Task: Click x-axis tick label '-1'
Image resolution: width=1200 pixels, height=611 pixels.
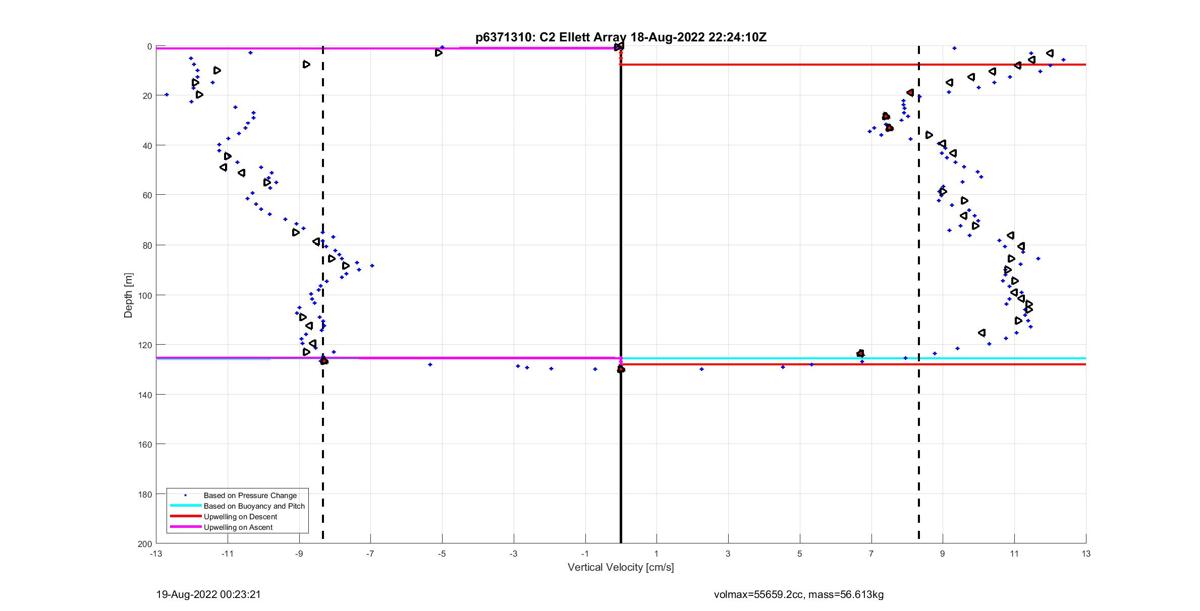Action: [585, 553]
